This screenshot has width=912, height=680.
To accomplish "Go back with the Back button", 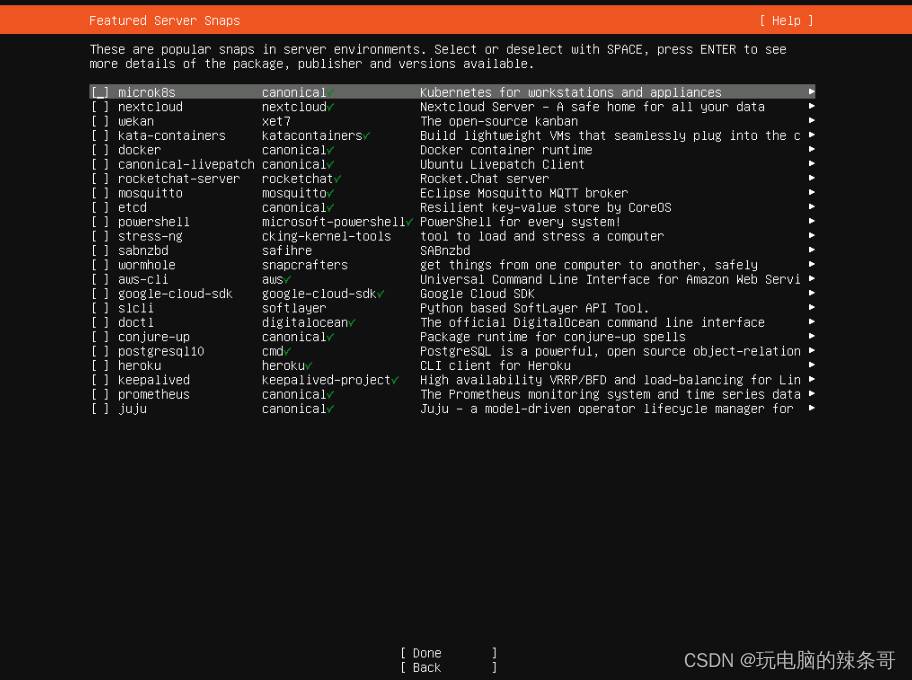I will click(x=448, y=668).
